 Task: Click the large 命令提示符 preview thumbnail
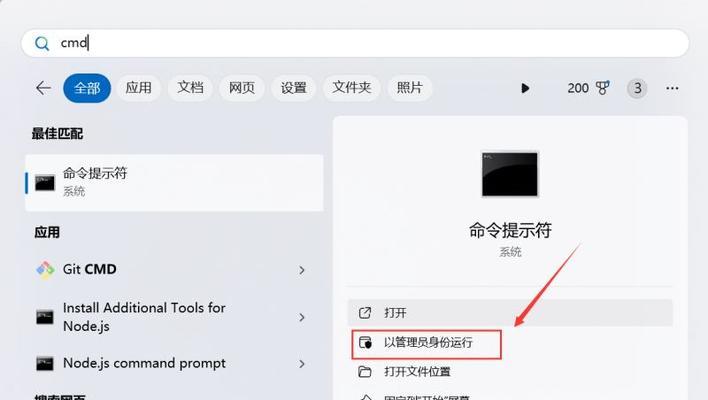click(x=510, y=174)
